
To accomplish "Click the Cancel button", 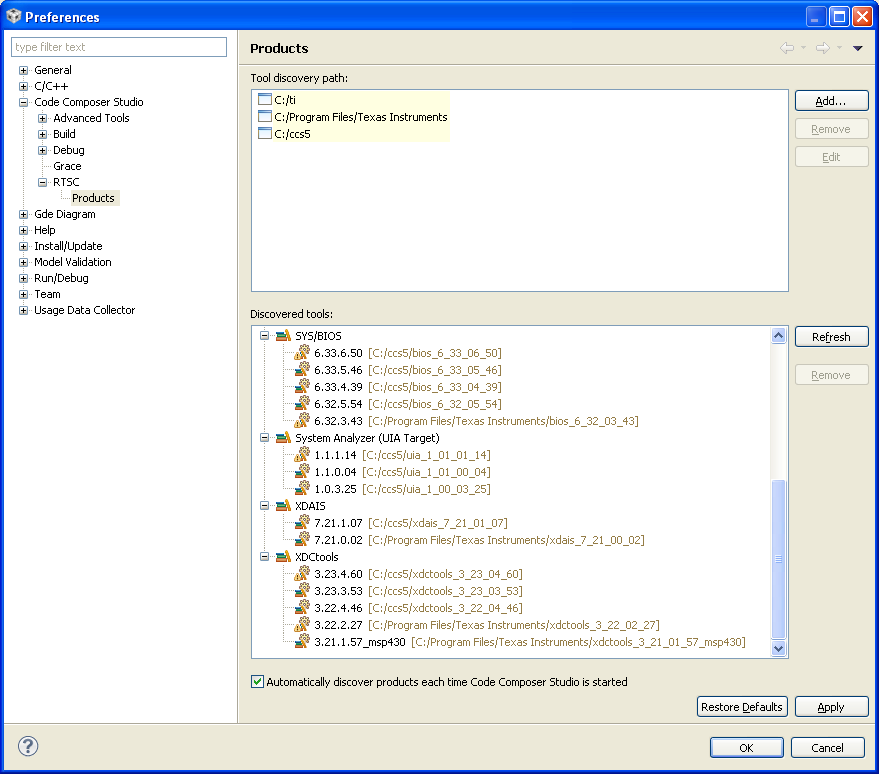I will [x=827, y=748].
